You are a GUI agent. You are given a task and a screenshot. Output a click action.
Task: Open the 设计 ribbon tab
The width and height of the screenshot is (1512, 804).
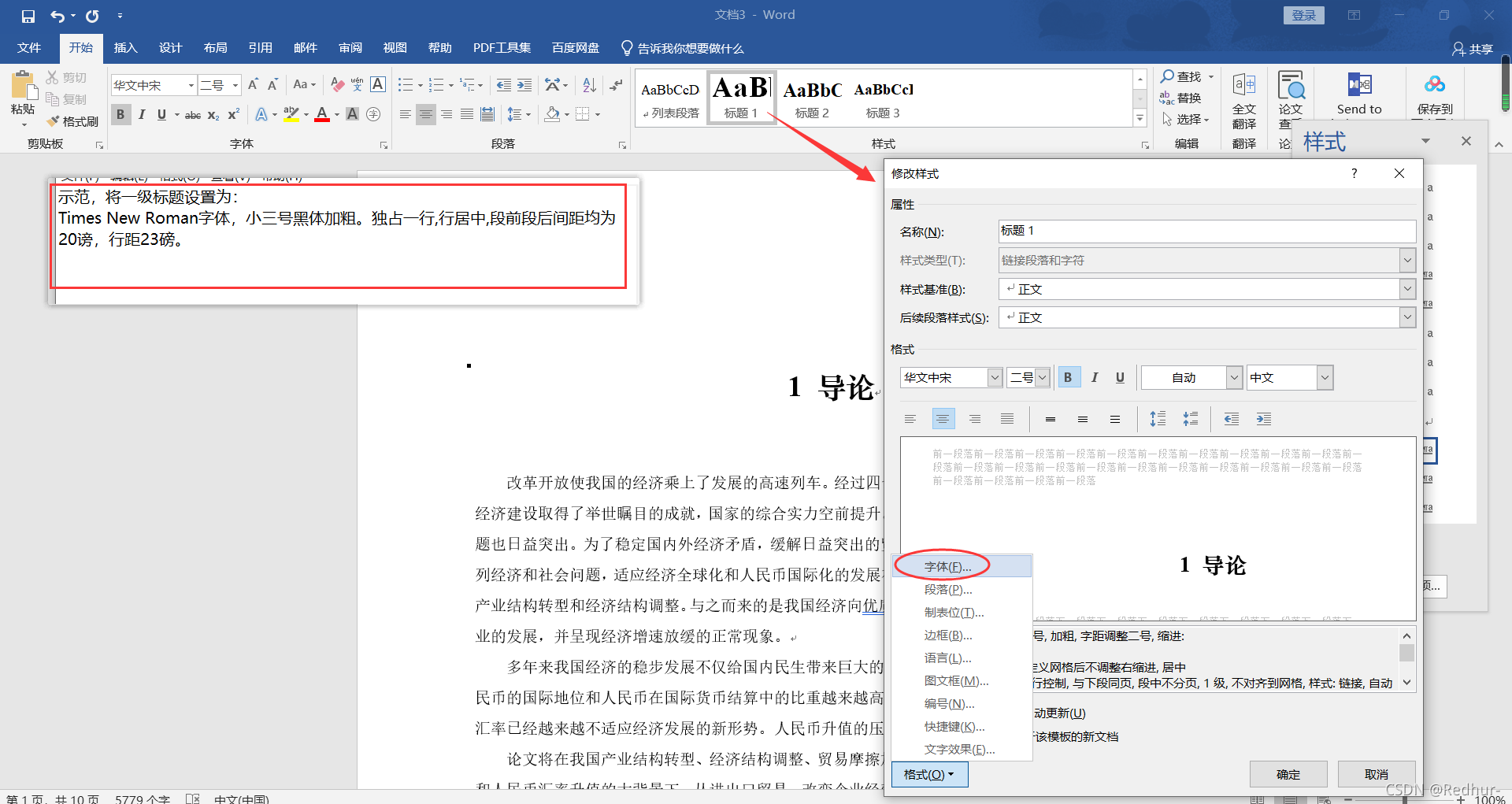tap(170, 48)
